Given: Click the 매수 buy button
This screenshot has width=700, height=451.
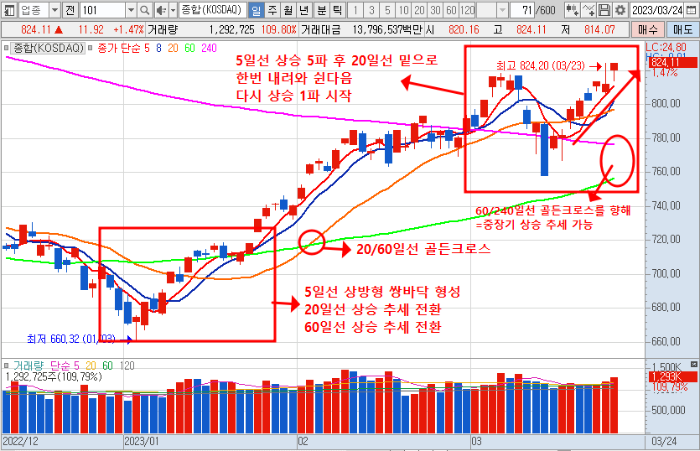Looking at the screenshot, I should point(648,30).
